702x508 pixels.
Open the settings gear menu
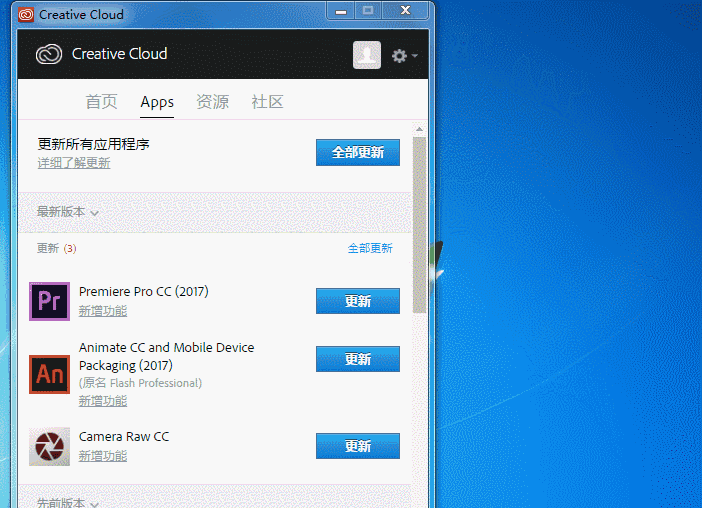click(x=404, y=55)
